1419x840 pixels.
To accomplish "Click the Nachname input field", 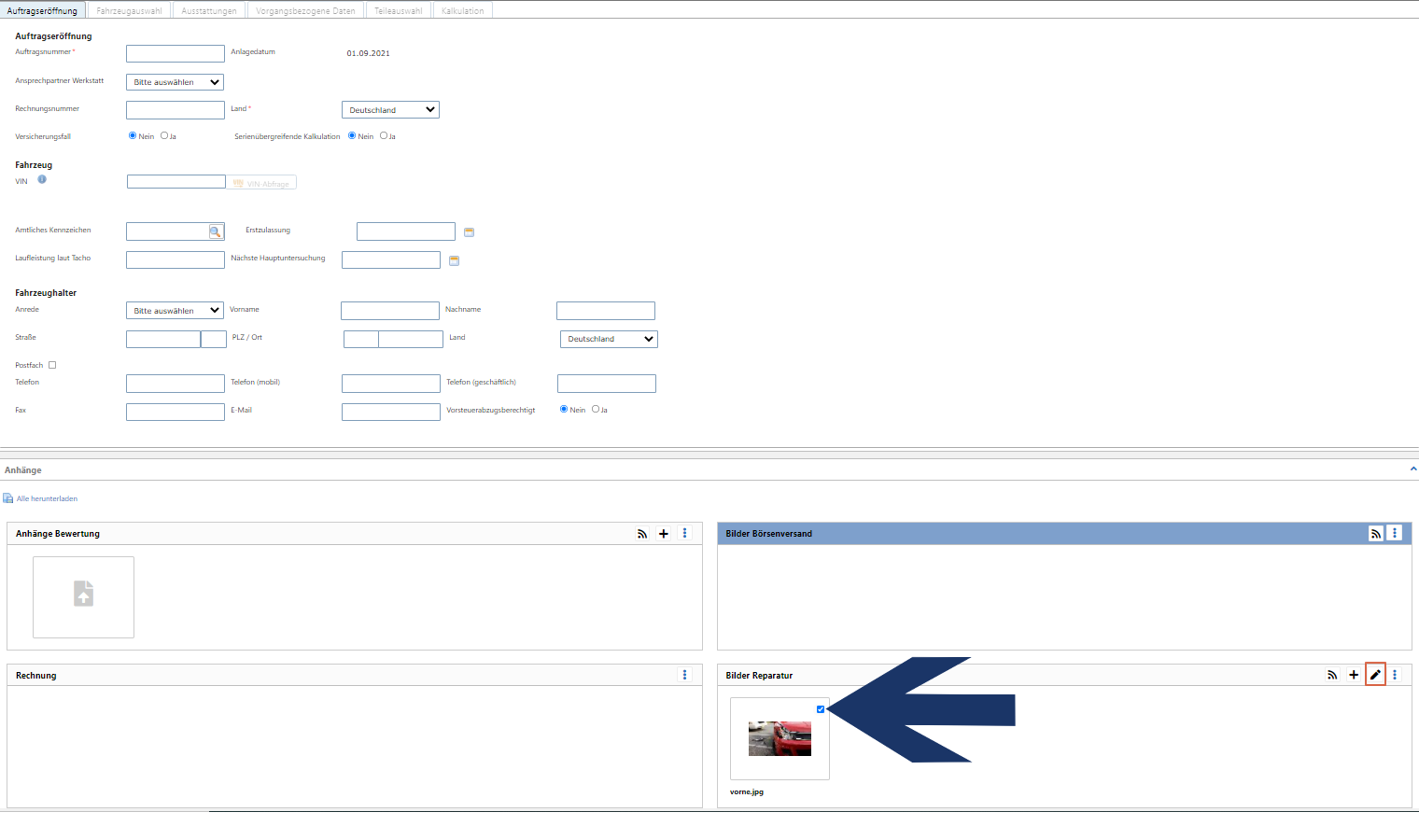I will (x=606, y=311).
